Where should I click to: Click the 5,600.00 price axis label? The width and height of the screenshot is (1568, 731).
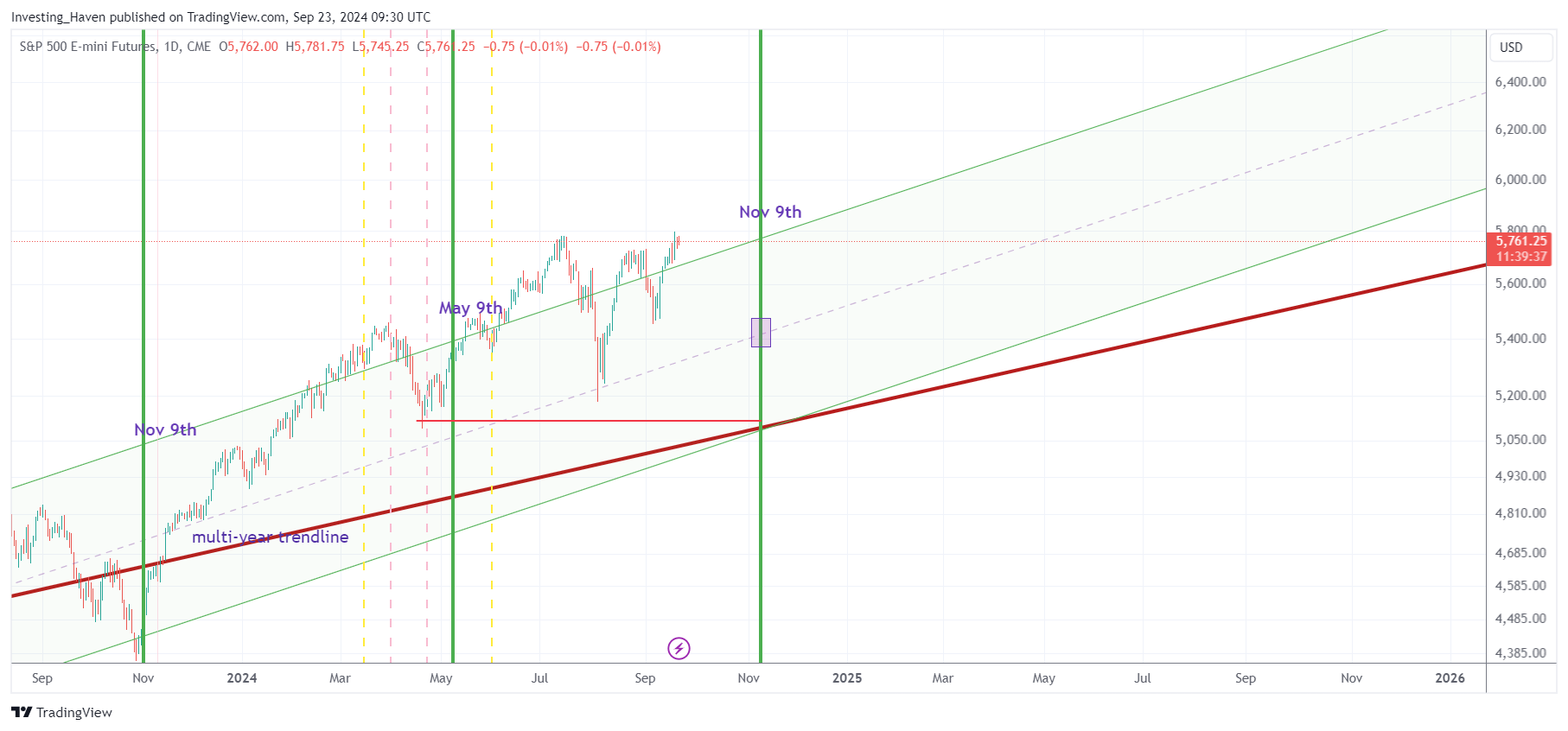click(x=1520, y=283)
